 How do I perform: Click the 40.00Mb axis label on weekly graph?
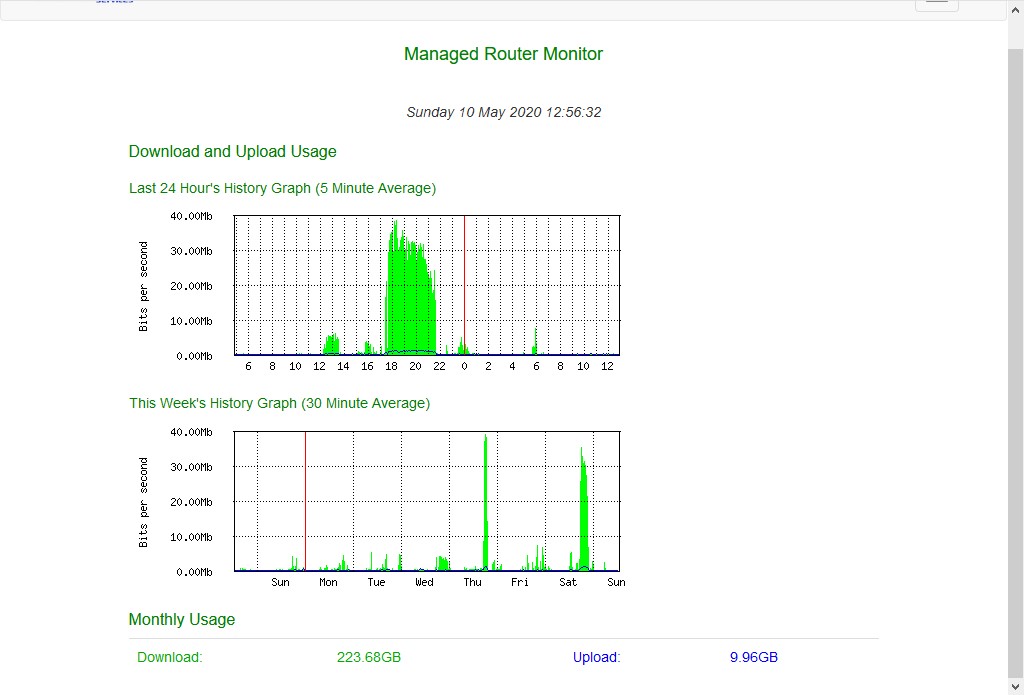tap(191, 432)
